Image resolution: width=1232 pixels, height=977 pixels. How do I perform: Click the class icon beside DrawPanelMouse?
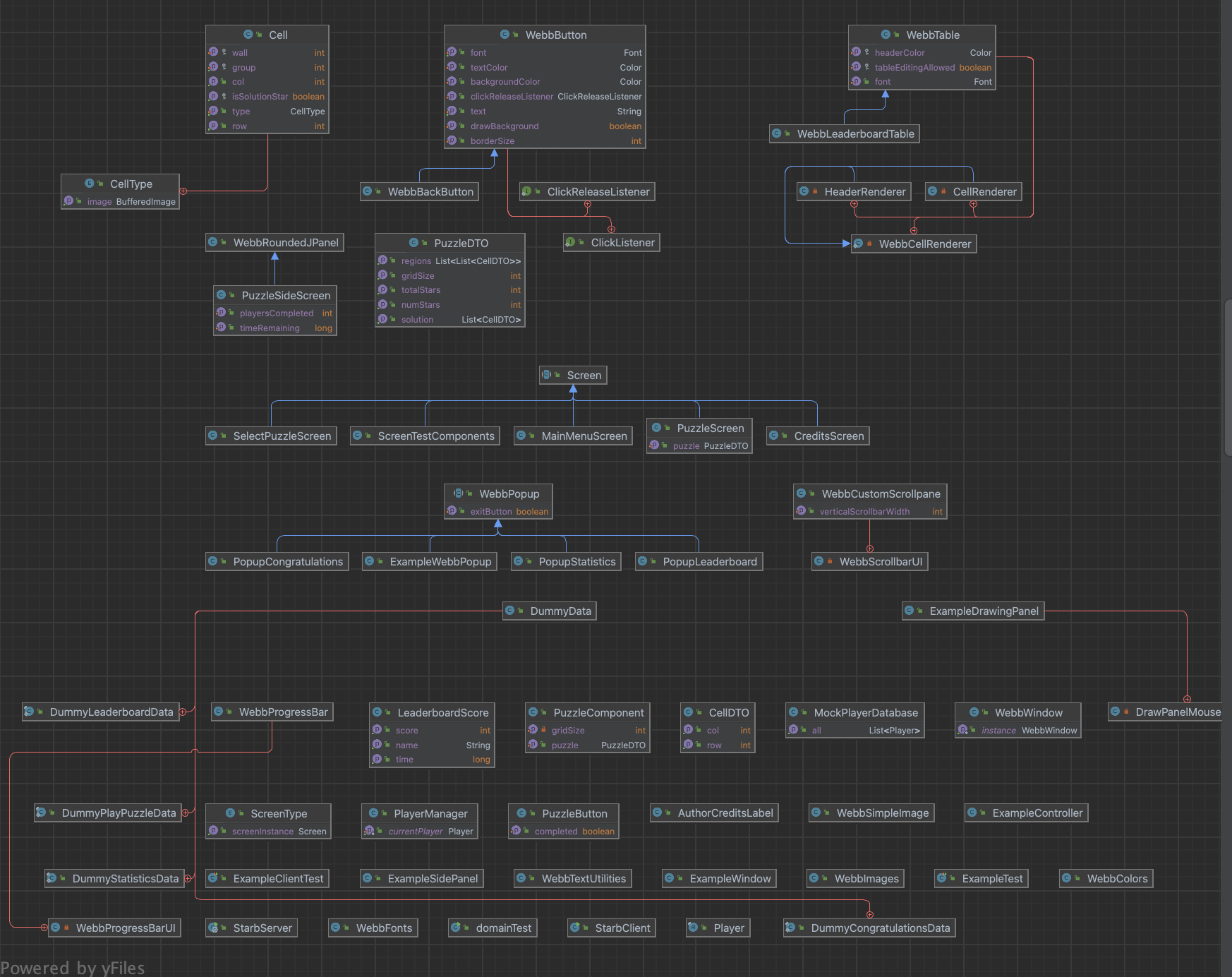click(x=1115, y=712)
